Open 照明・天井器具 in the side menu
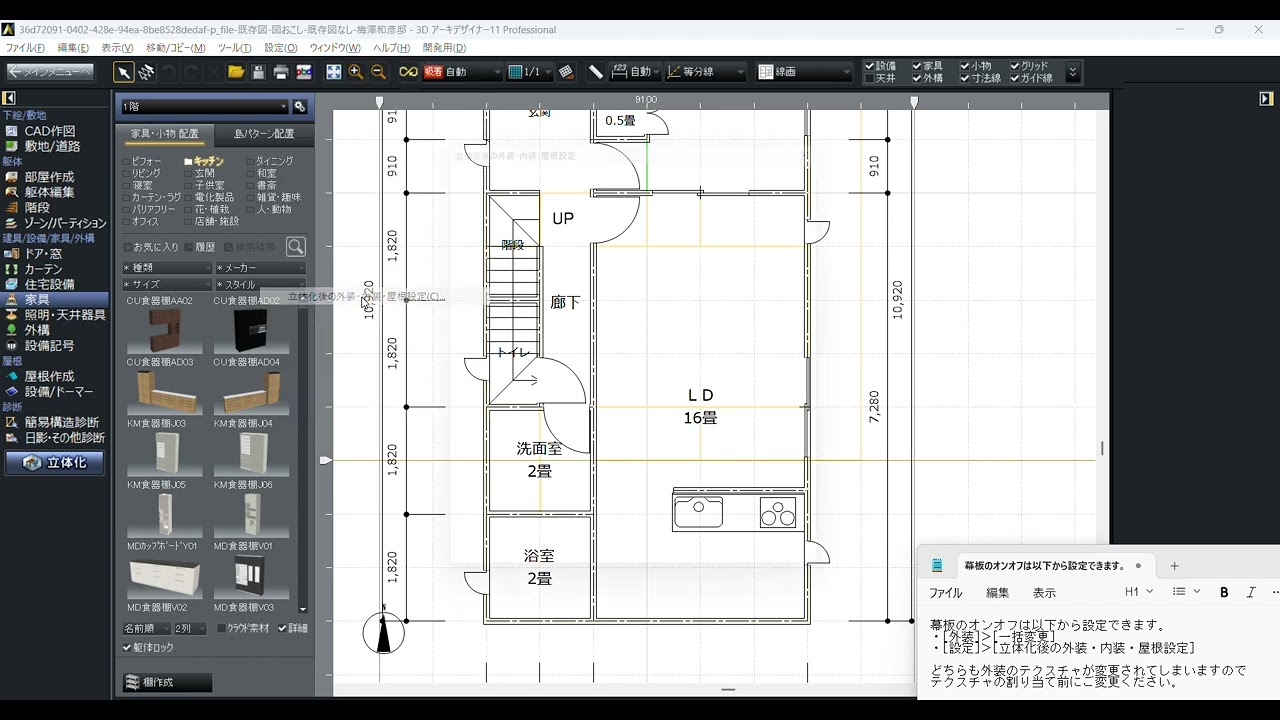This screenshot has height=720, width=1280. [65, 315]
